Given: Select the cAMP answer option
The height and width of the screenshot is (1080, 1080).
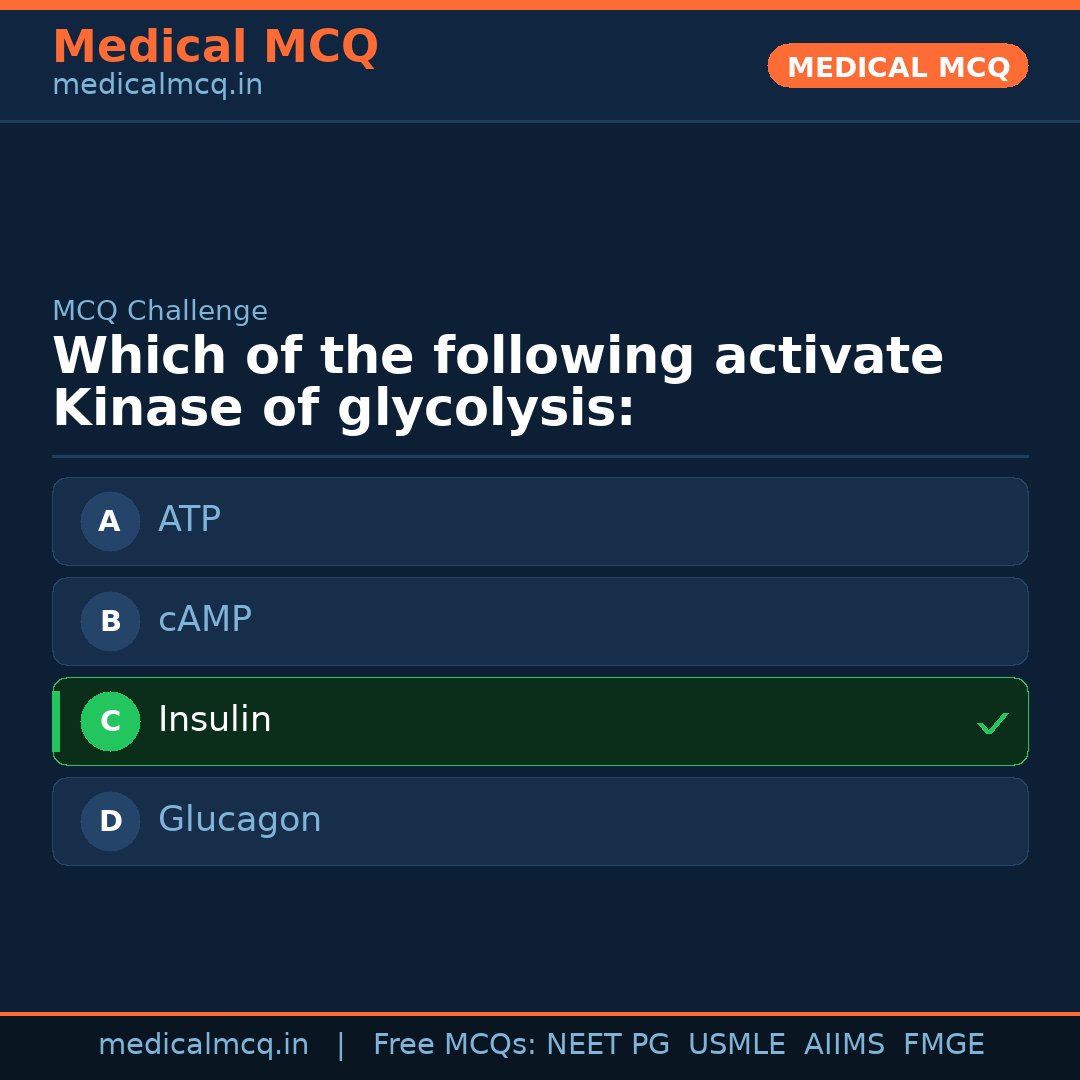Looking at the screenshot, I should click(540, 621).
